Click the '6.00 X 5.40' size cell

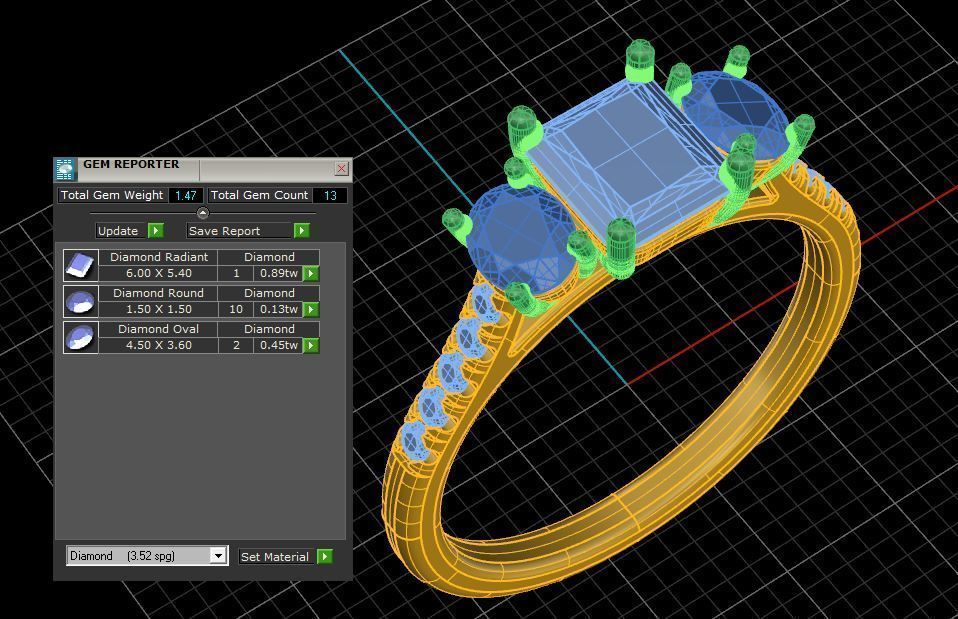click(159, 273)
